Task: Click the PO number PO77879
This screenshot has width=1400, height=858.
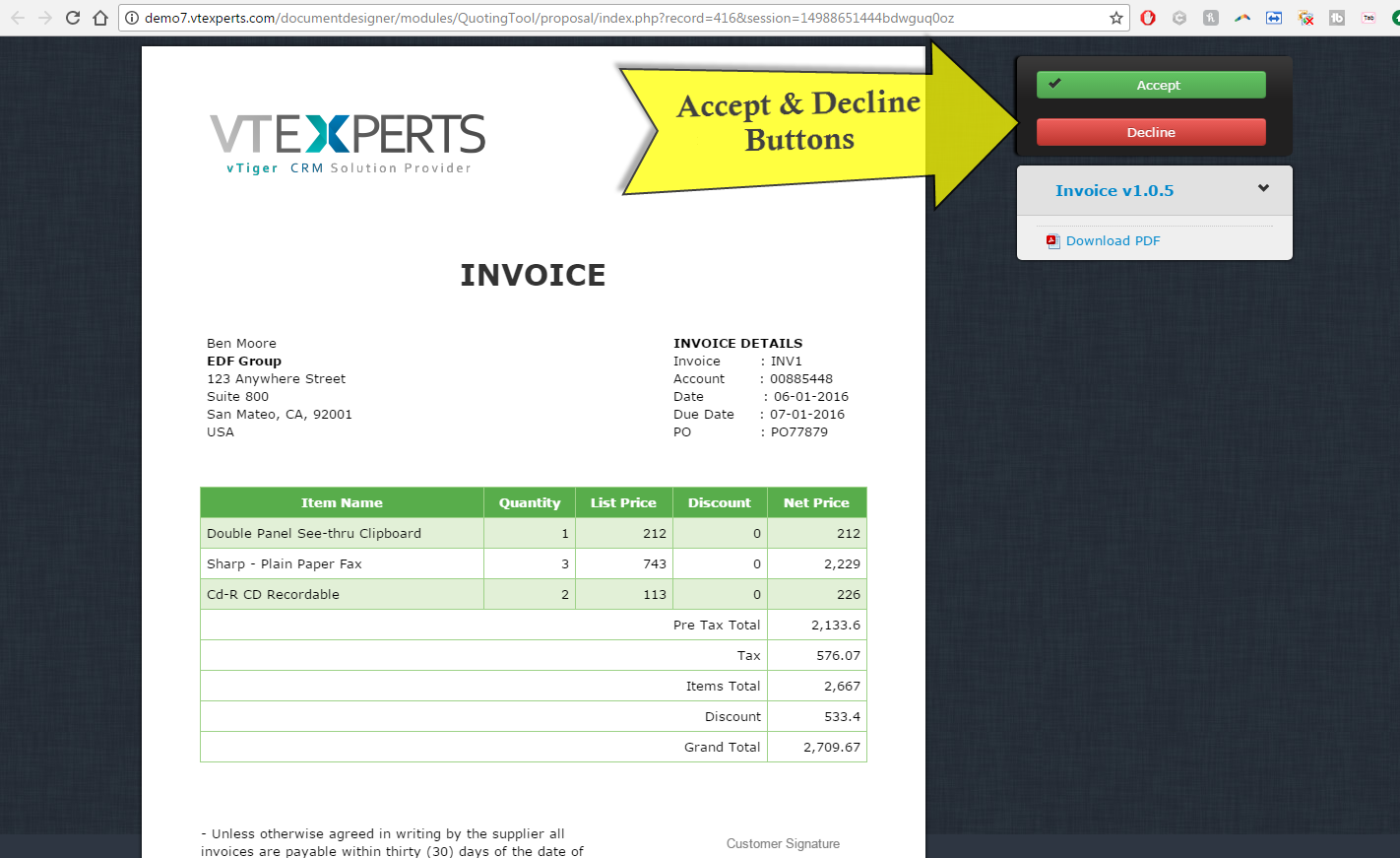Action: coord(798,431)
